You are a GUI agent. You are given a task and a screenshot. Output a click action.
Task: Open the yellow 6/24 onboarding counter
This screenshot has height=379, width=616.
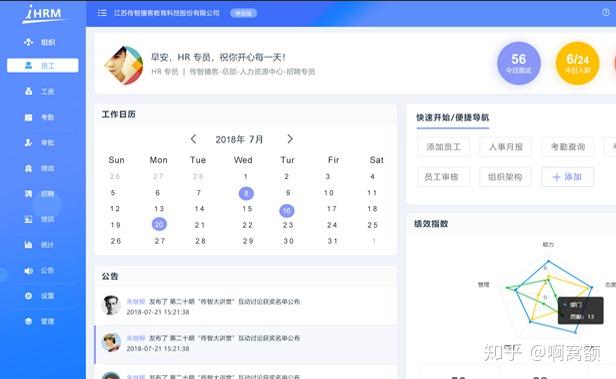click(578, 63)
